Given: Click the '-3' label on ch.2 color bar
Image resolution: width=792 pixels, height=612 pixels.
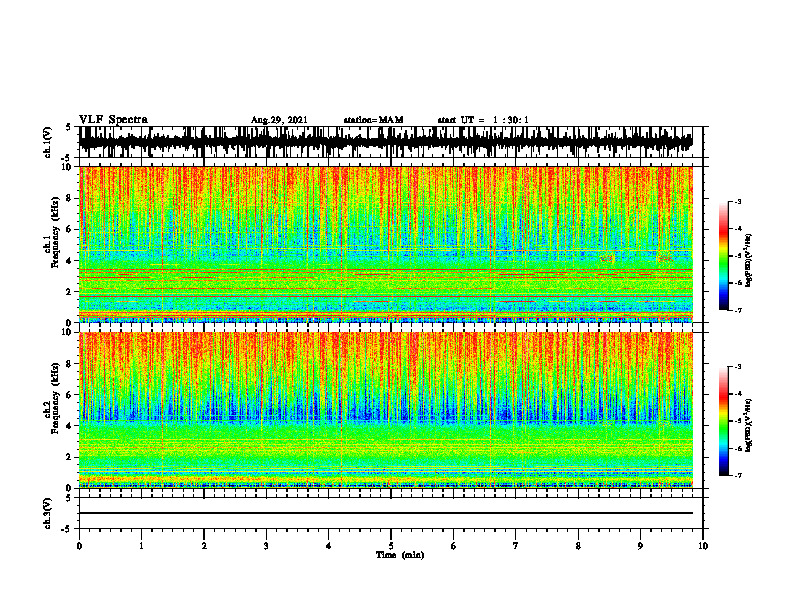Looking at the screenshot, I should [x=738, y=367].
